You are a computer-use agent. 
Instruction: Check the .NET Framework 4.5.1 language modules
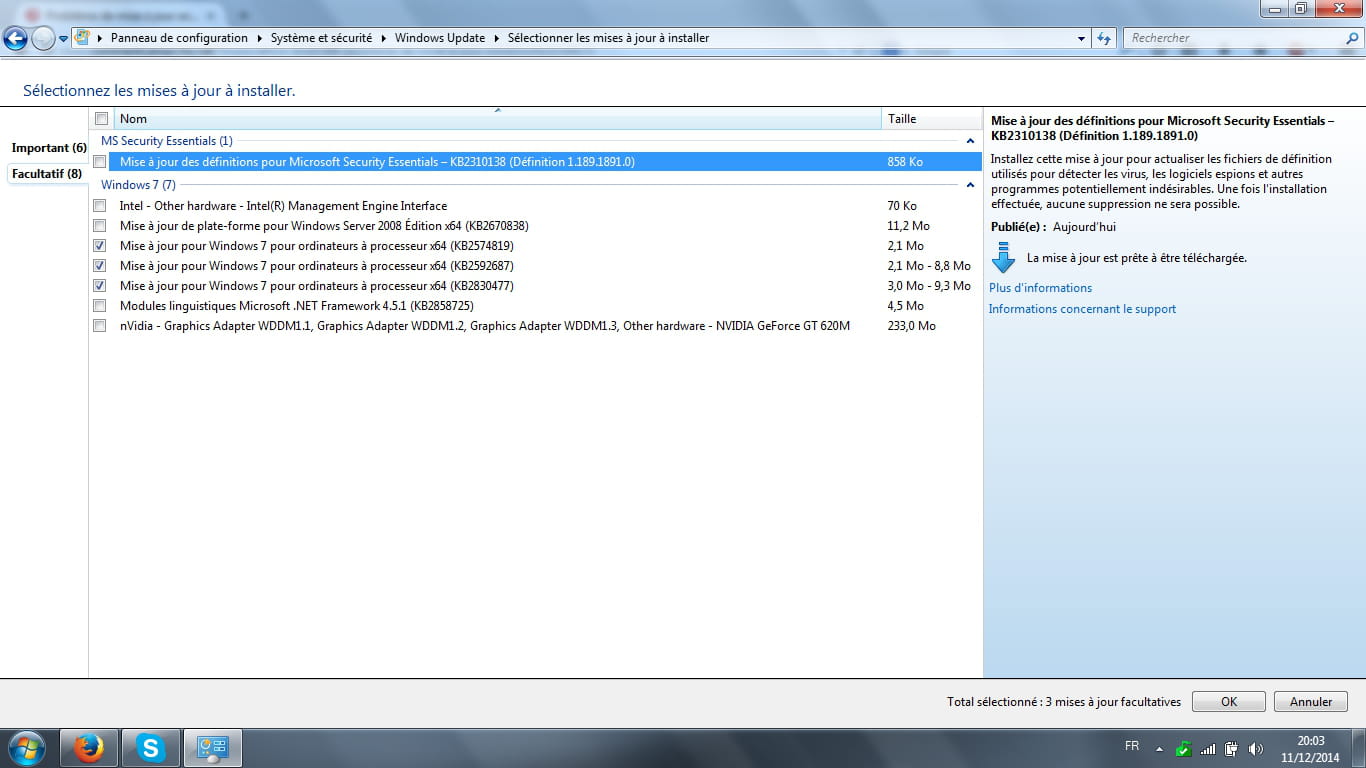pos(99,306)
